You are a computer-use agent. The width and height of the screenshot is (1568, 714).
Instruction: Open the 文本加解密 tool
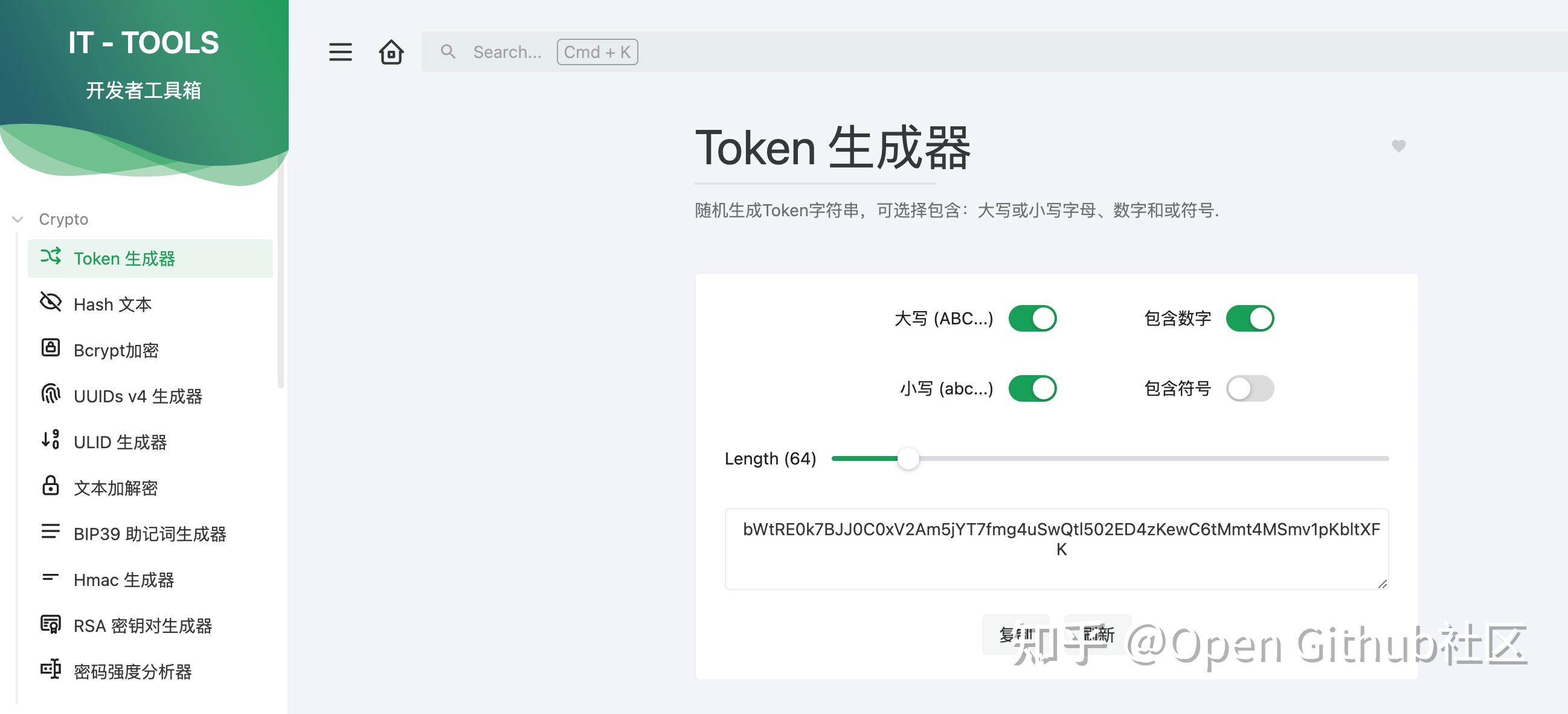click(x=115, y=487)
